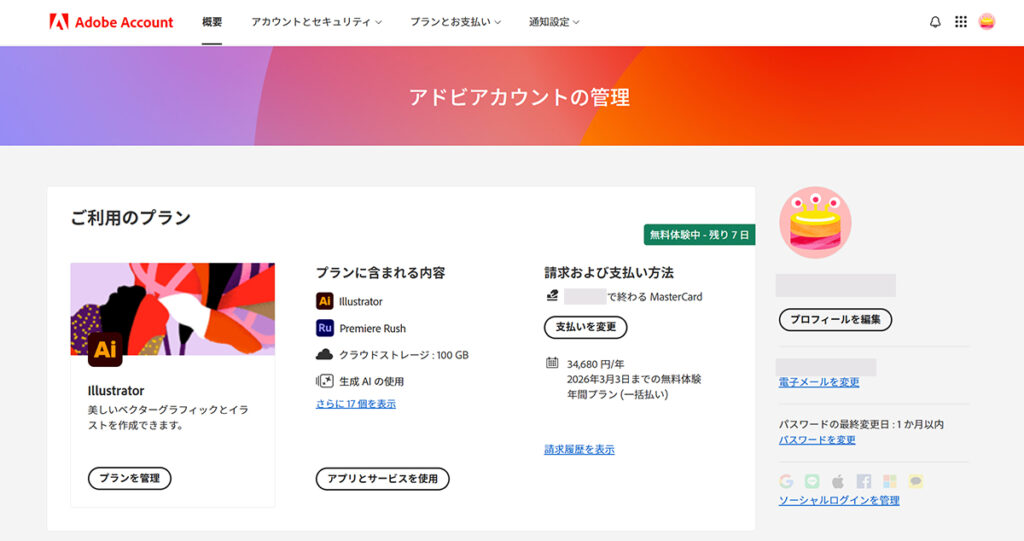
Task: Click the アドビアカウントの管理 banner title
Action: (519, 97)
